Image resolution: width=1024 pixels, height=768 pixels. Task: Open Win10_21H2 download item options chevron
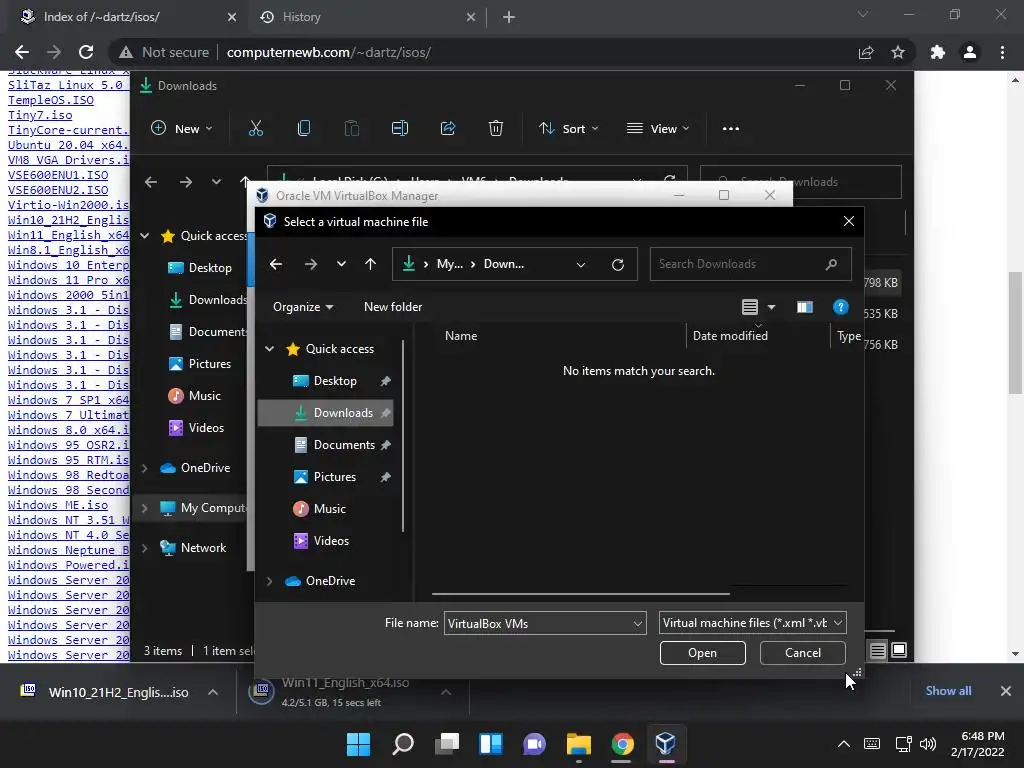coord(213,692)
